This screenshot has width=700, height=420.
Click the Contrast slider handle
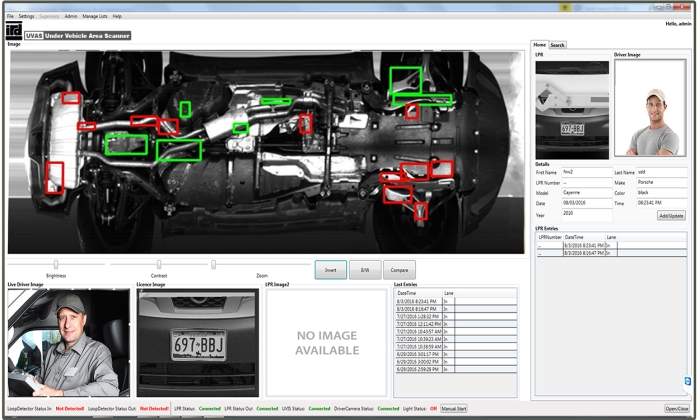tap(159, 265)
